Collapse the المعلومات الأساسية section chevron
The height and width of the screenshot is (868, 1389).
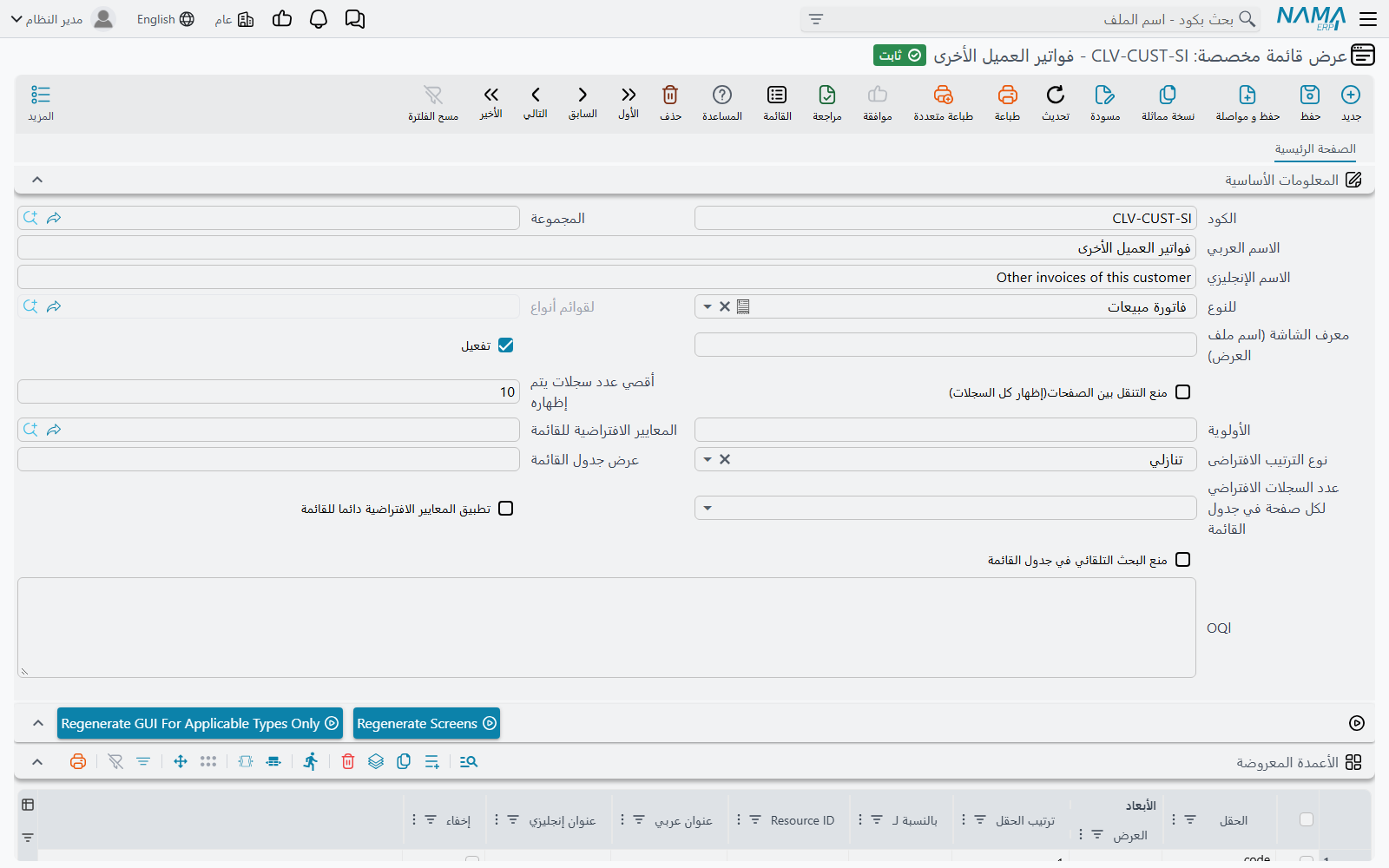tap(37, 180)
